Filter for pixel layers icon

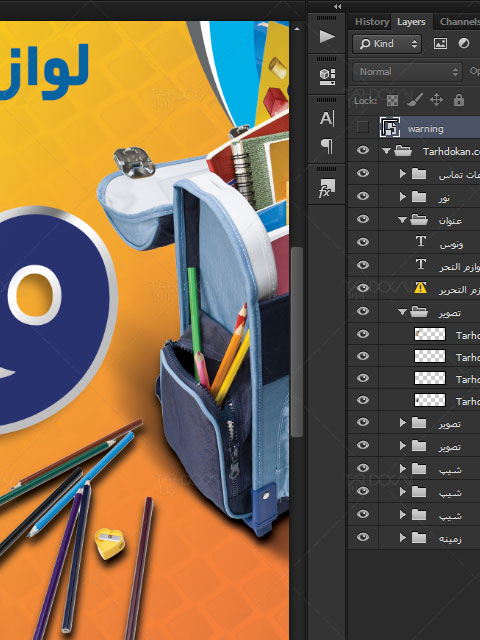point(440,44)
